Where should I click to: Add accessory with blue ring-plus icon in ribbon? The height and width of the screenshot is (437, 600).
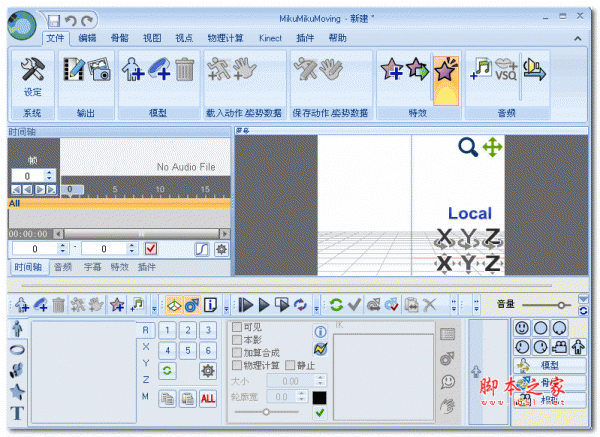(159, 69)
